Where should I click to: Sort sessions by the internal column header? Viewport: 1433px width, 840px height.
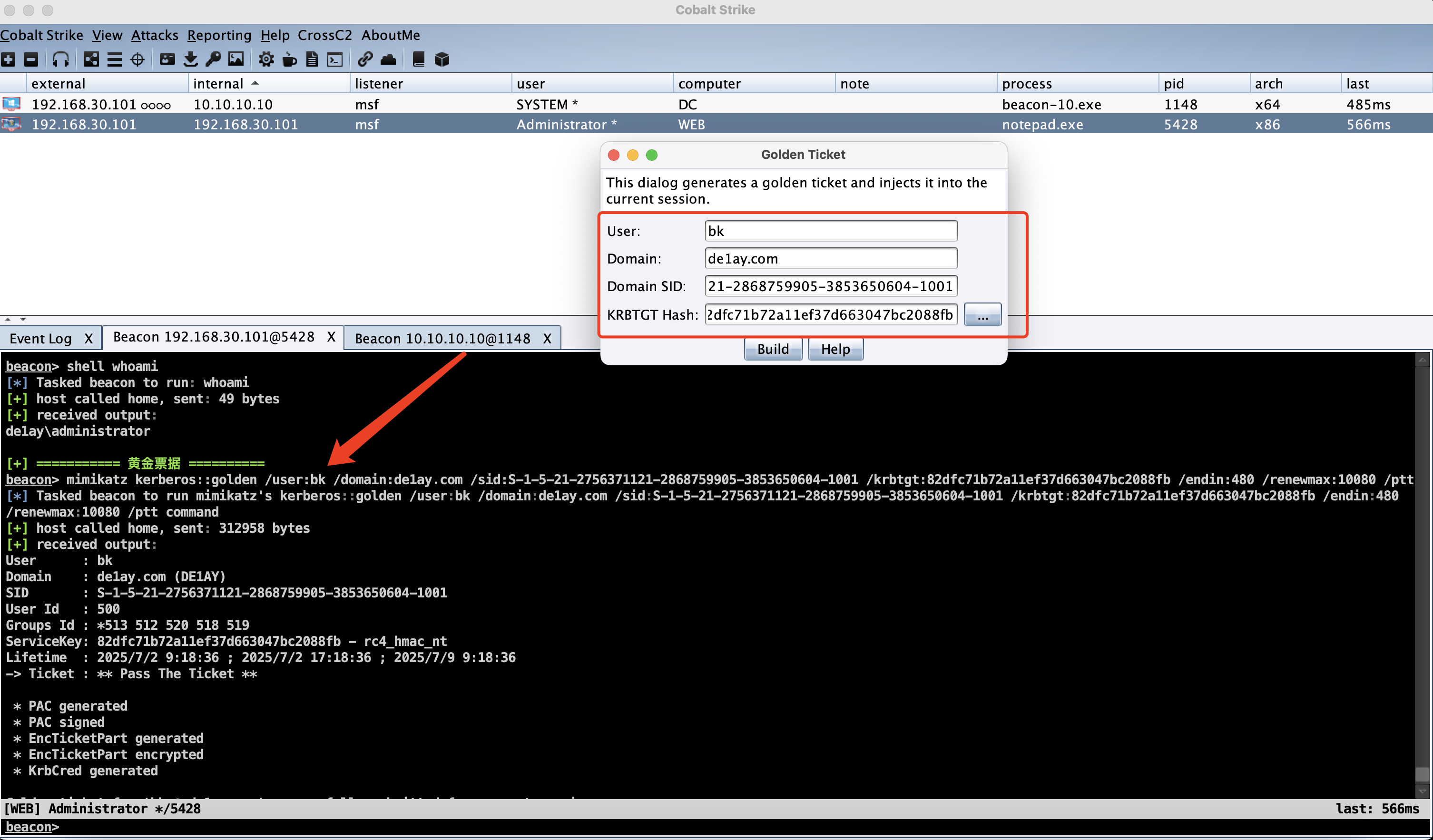[x=269, y=84]
